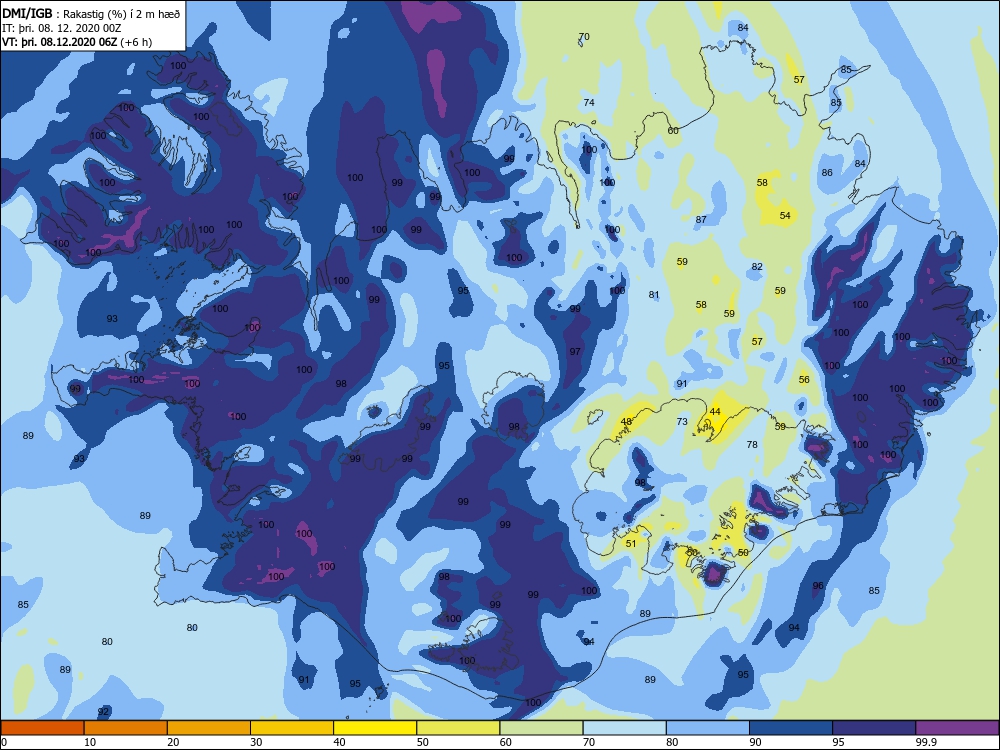
Task: Select the 60–70 light green legend swatch
Action: (x=541, y=728)
